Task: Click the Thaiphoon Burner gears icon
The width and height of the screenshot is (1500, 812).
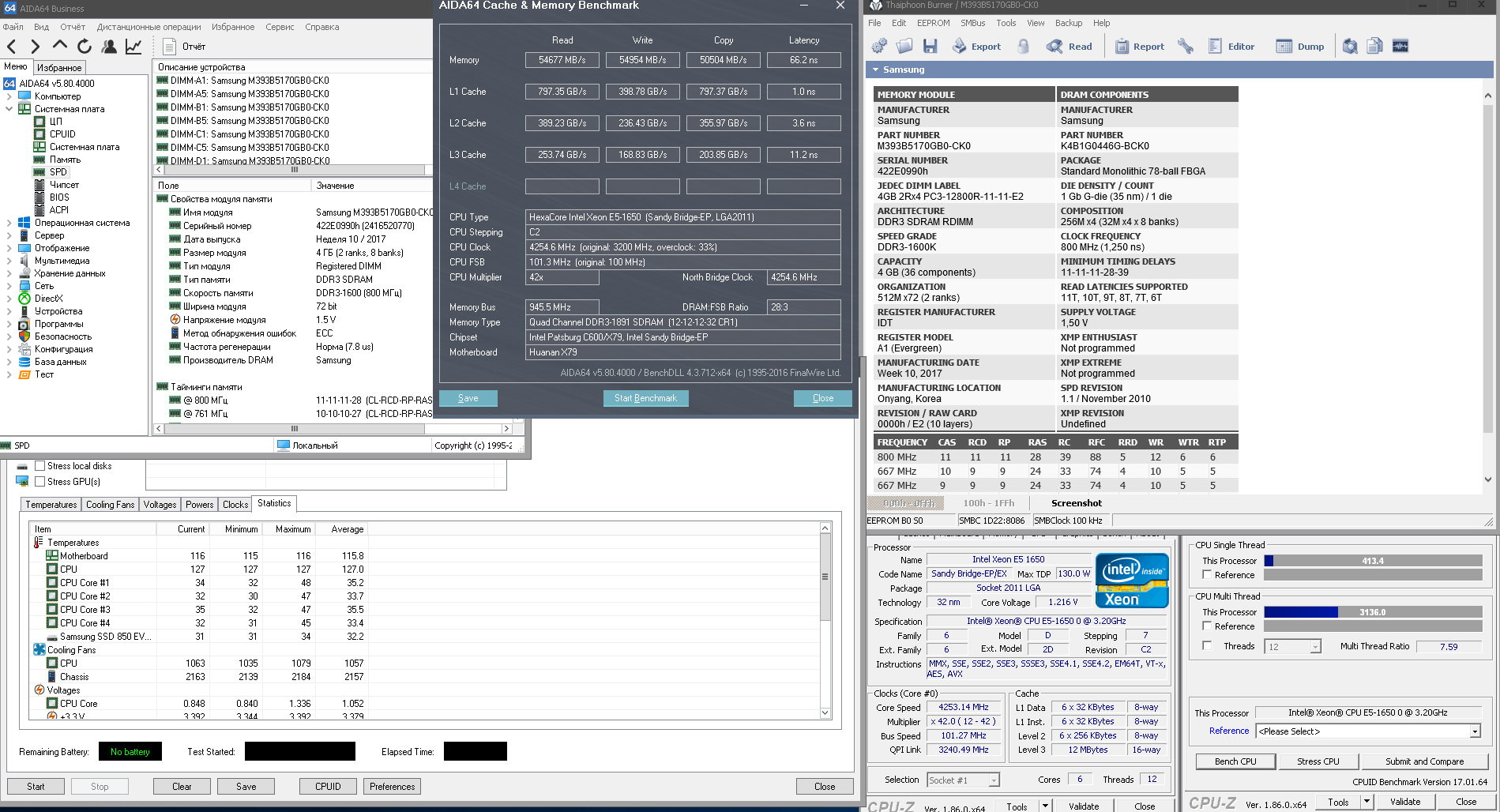Action: (x=879, y=47)
